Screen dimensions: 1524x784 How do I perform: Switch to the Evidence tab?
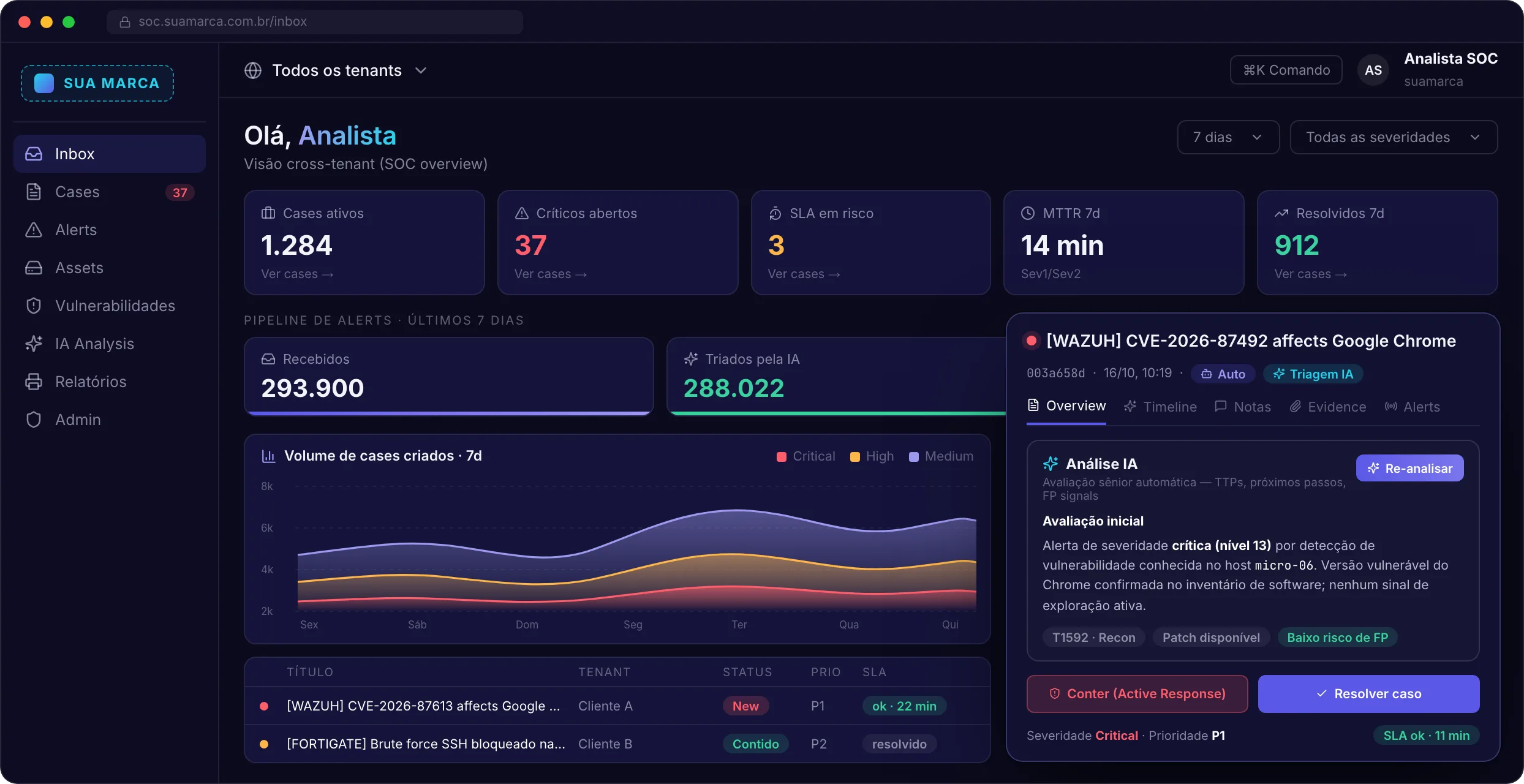tap(1327, 407)
